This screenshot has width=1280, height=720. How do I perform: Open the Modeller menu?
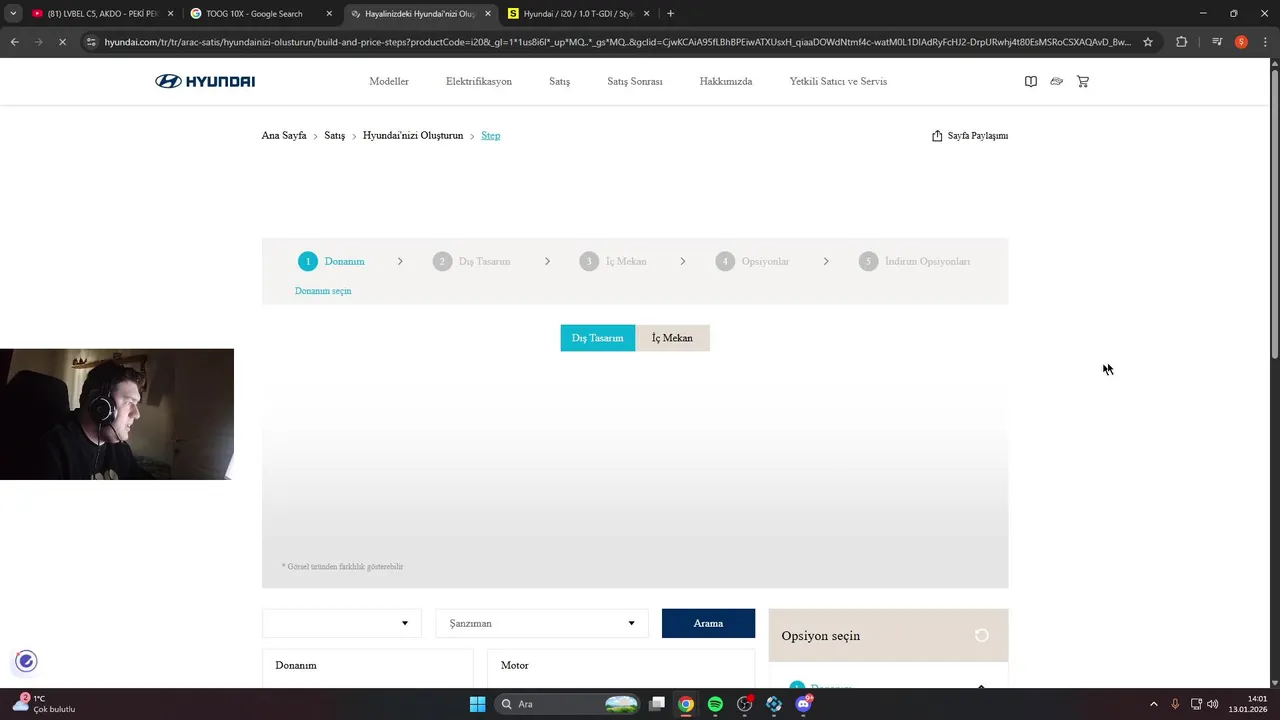[x=389, y=81]
